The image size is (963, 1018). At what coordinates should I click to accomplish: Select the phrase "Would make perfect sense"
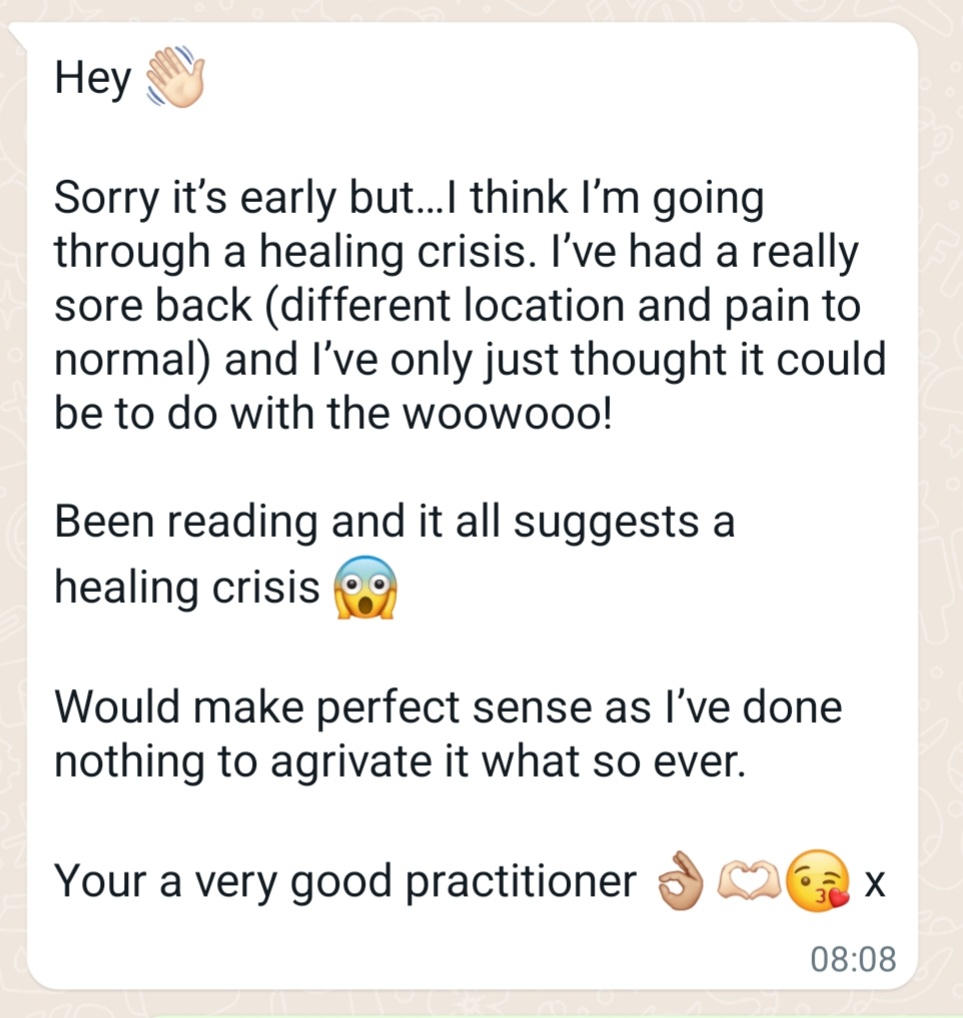click(326, 707)
